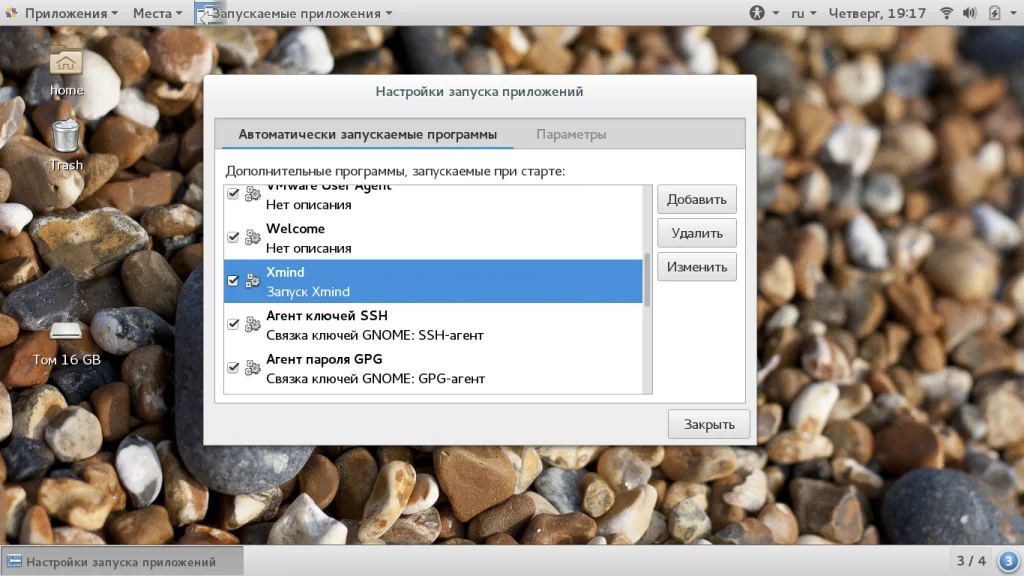This screenshot has height=576, width=1024.
Task: Expand the accessibility menu arrow
Action: 776,13
